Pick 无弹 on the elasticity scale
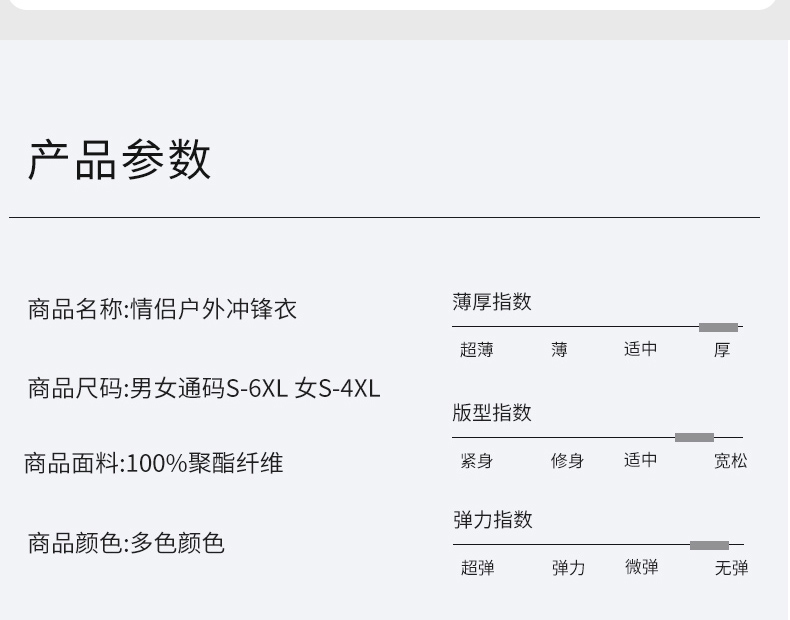Image resolution: width=790 pixels, height=620 pixels. [731, 568]
